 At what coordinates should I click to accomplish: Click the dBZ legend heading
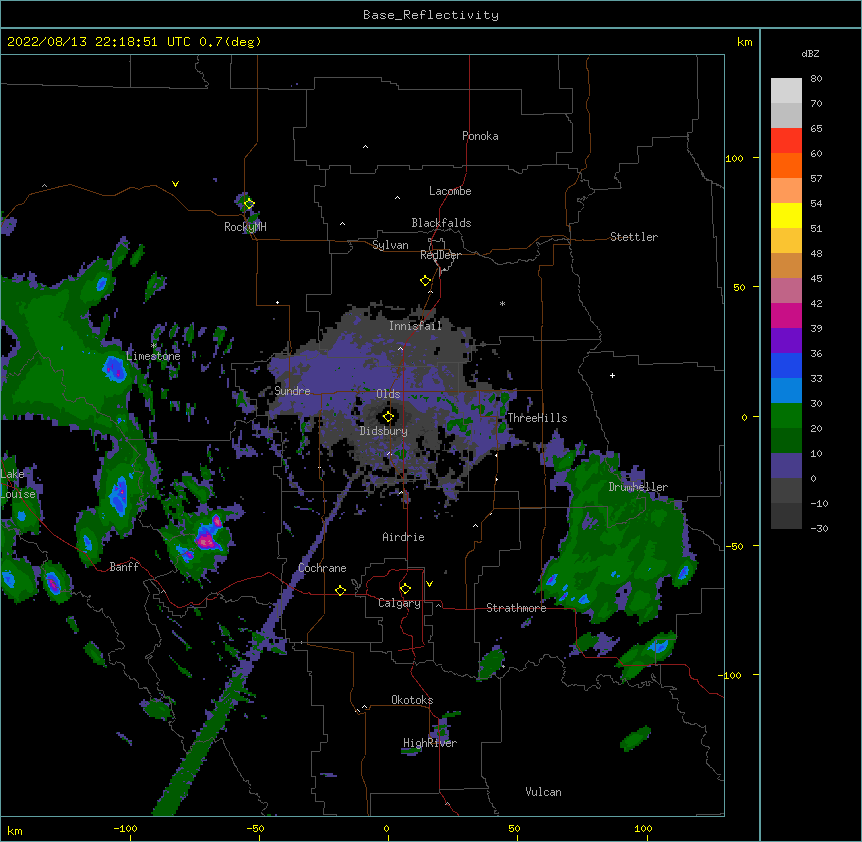(810, 53)
